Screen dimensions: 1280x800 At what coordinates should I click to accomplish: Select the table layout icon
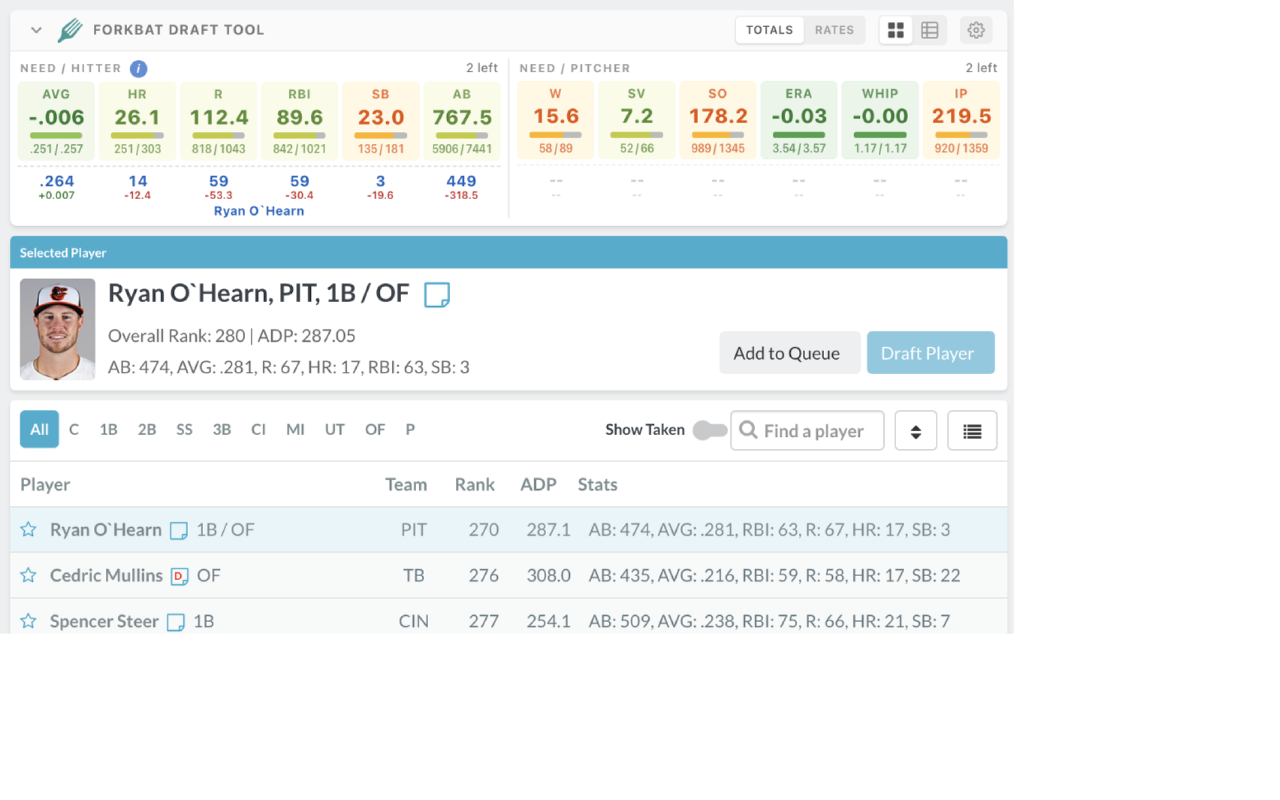tap(930, 30)
